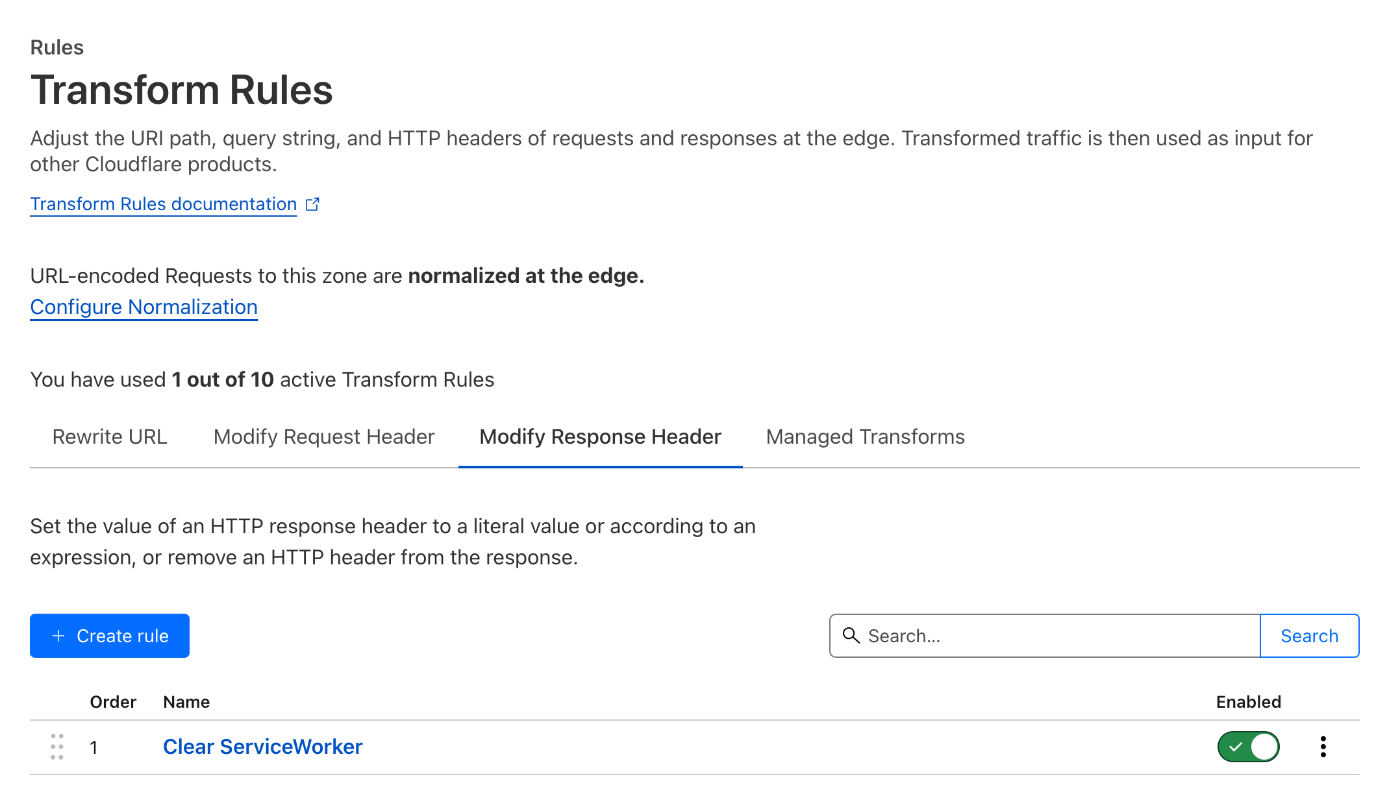Click the Create rule button
The image size is (1400, 807).
[x=110, y=636]
